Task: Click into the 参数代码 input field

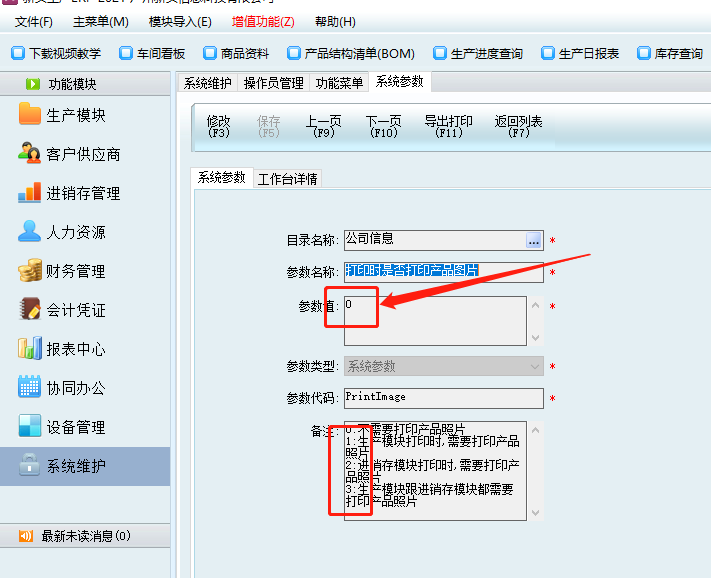Action: (443, 398)
